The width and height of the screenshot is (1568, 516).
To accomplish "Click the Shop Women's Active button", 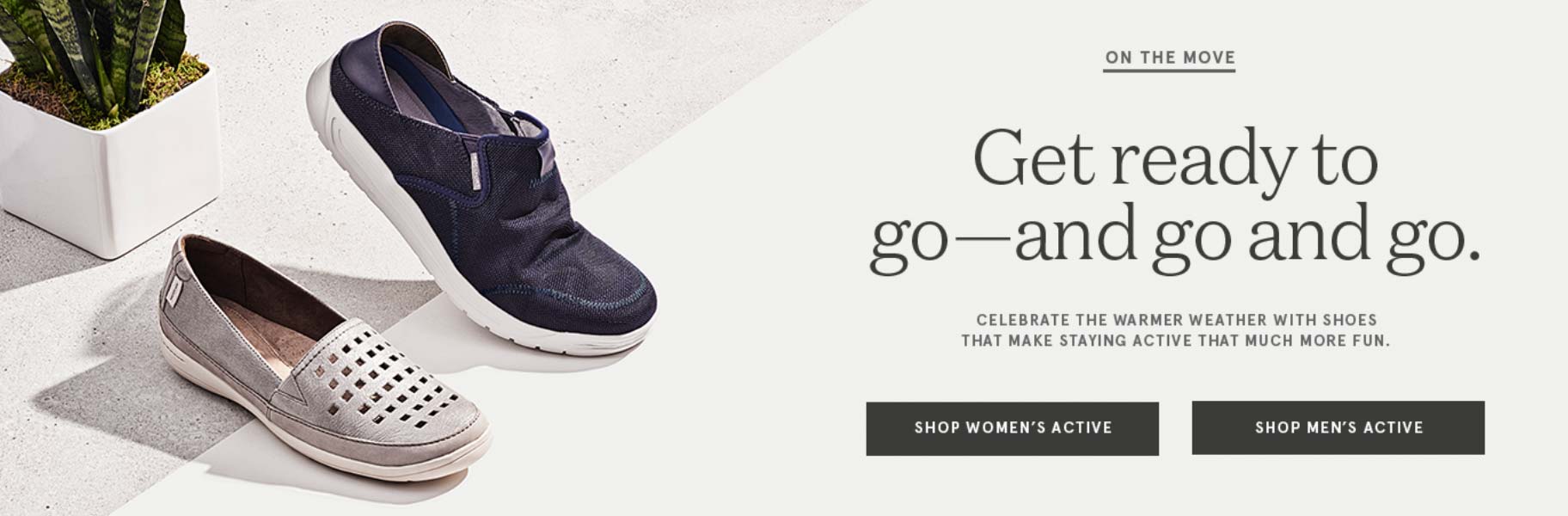I will click(1012, 428).
